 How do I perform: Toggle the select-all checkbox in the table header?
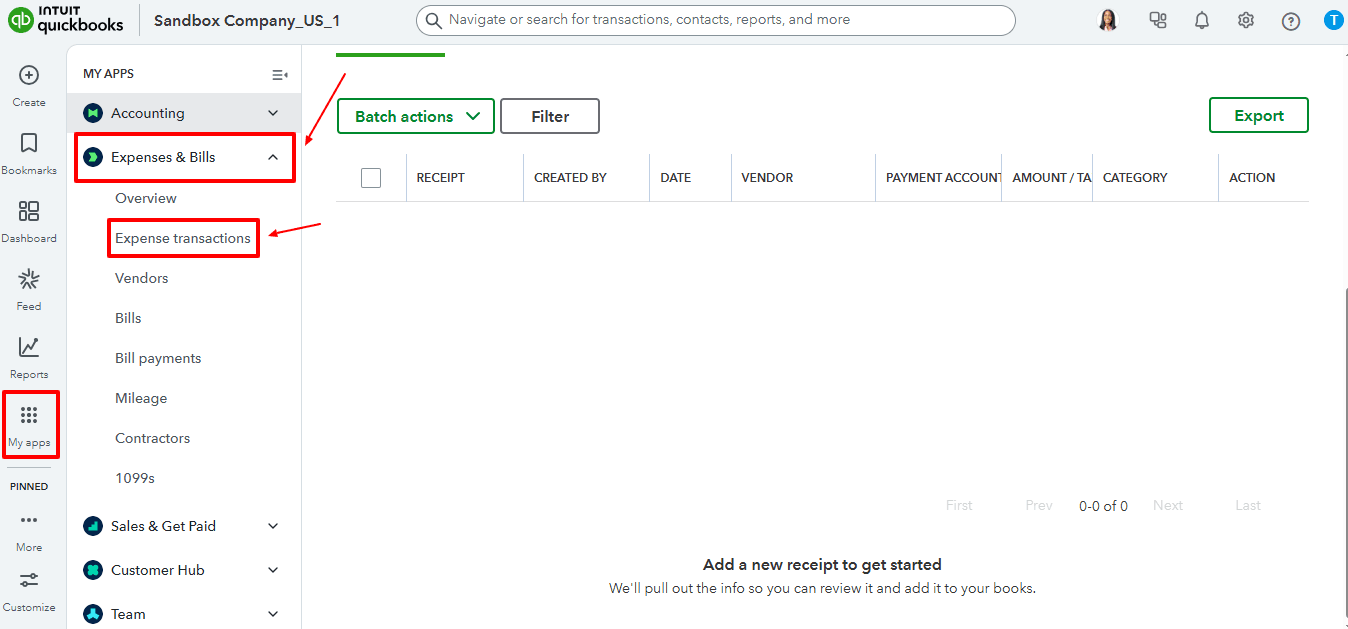click(370, 177)
